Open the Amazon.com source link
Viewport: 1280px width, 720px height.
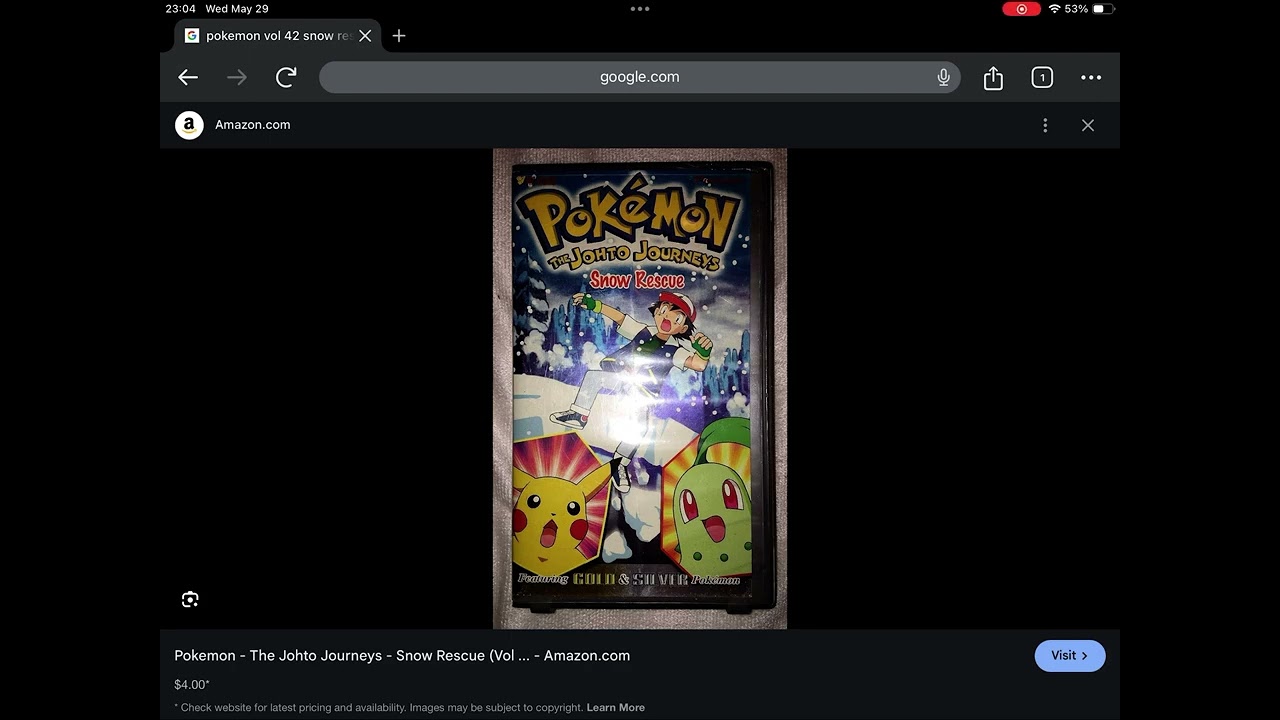pos(253,125)
